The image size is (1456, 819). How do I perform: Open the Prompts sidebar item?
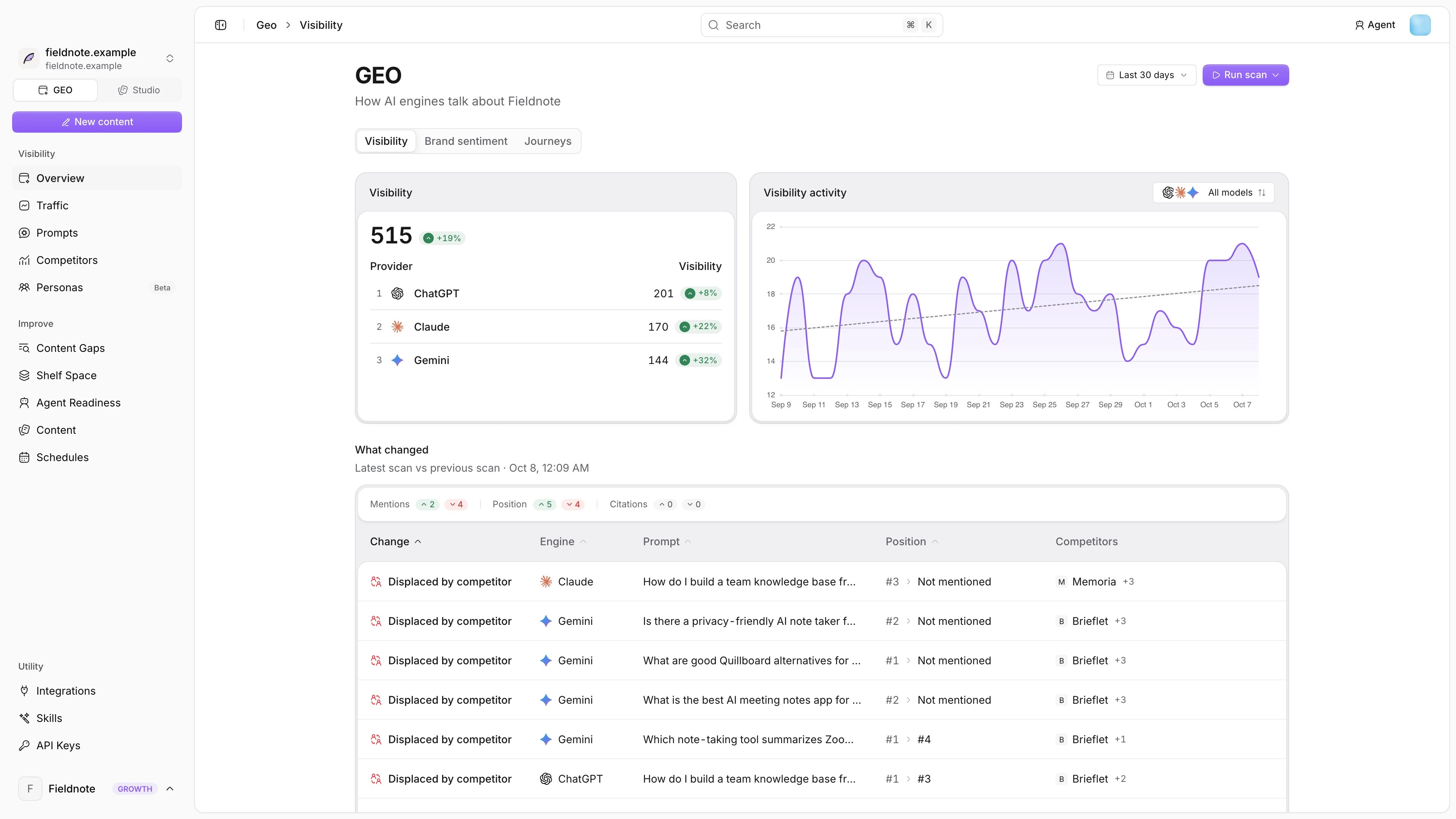(97, 233)
